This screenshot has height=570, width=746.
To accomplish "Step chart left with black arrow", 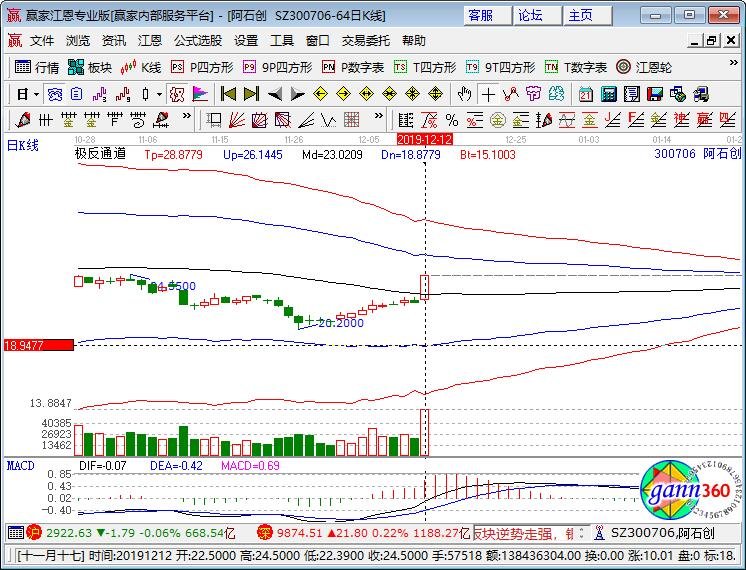I will click(275, 94).
